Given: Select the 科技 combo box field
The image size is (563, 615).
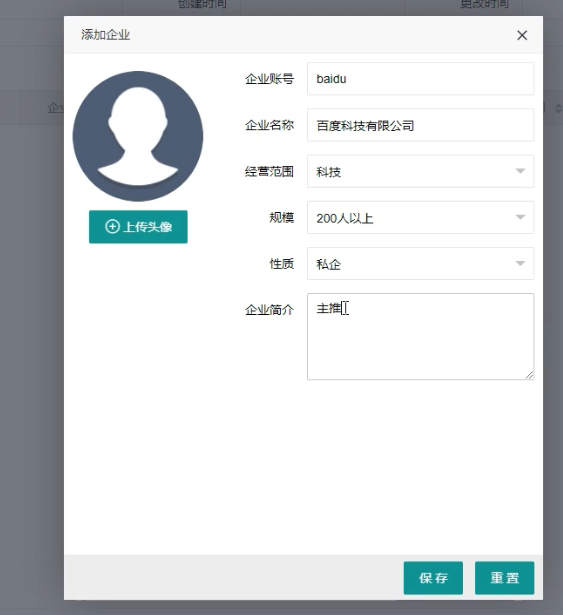Looking at the screenshot, I should tap(420, 171).
